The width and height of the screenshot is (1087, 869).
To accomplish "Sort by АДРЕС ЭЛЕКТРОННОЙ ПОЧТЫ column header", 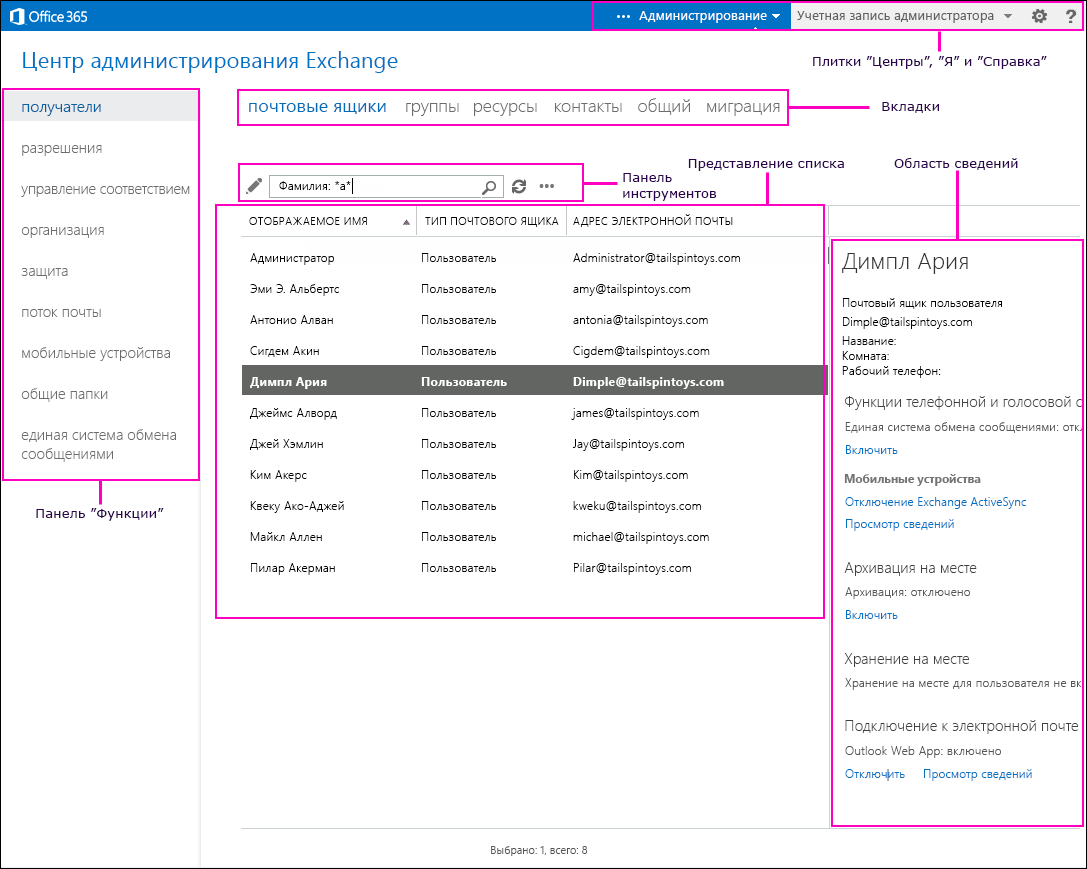I will click(652, 221).
